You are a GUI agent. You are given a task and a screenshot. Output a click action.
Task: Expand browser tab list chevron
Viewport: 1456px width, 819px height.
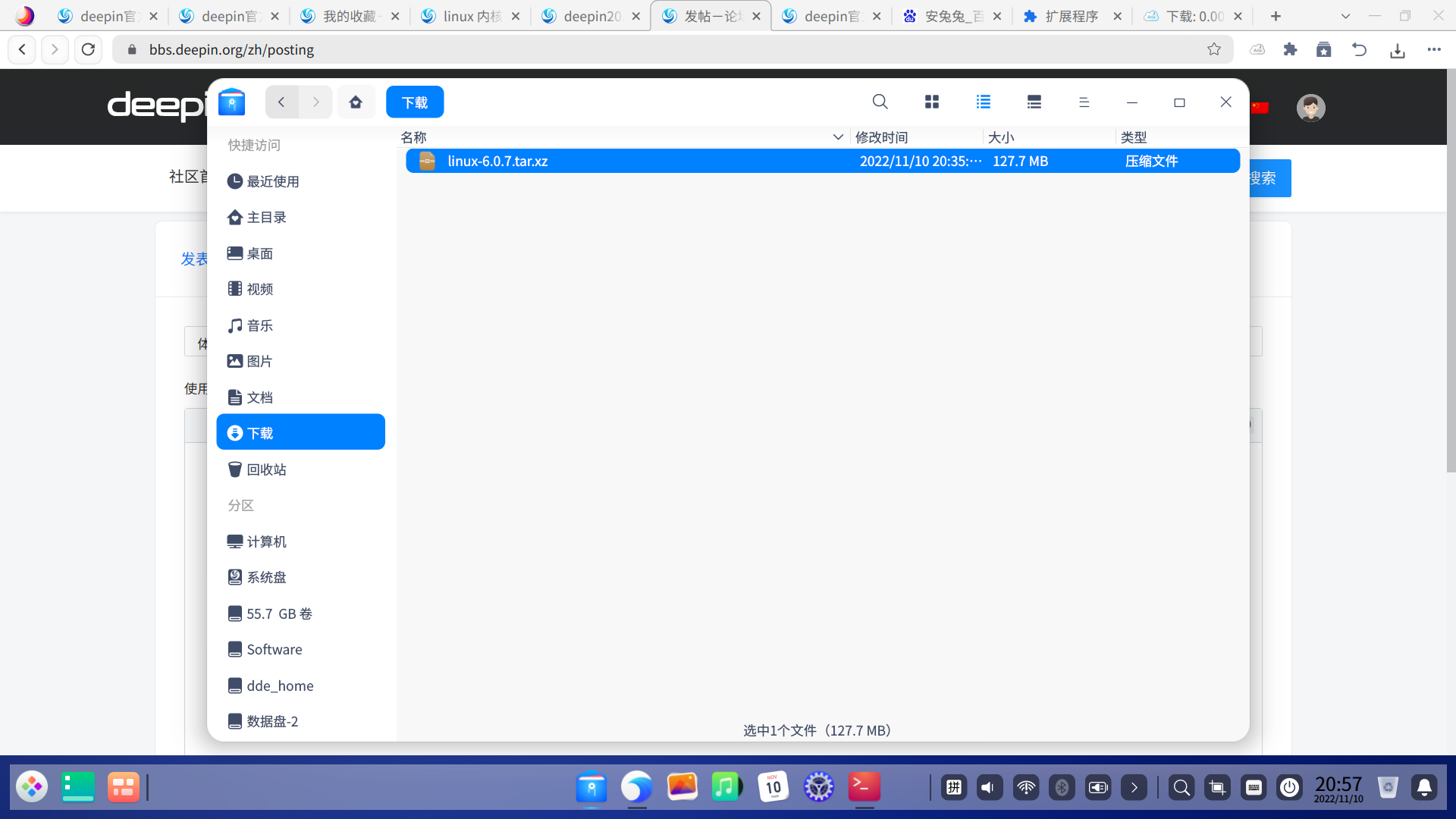pos(1345,16)
